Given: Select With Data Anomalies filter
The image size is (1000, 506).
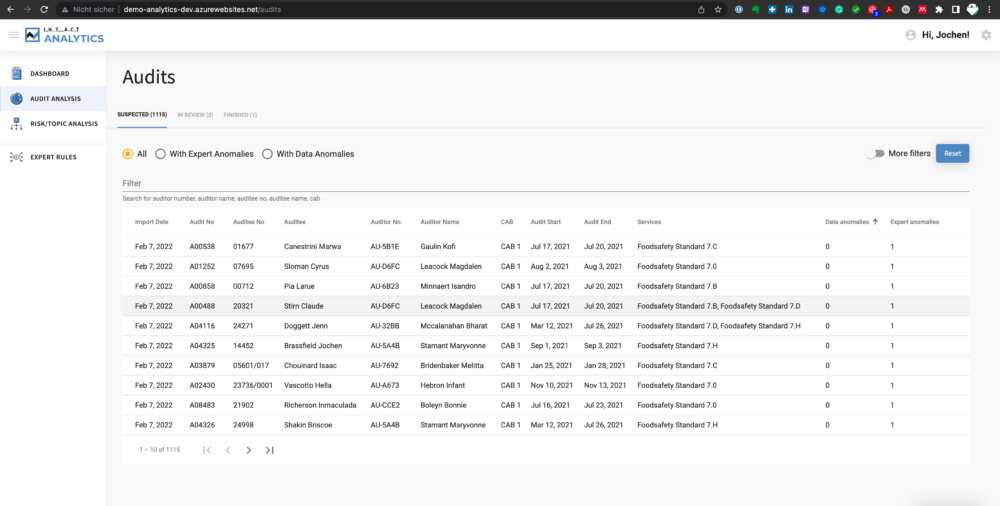Looking at the screenshot, I should tap(267, 154).
